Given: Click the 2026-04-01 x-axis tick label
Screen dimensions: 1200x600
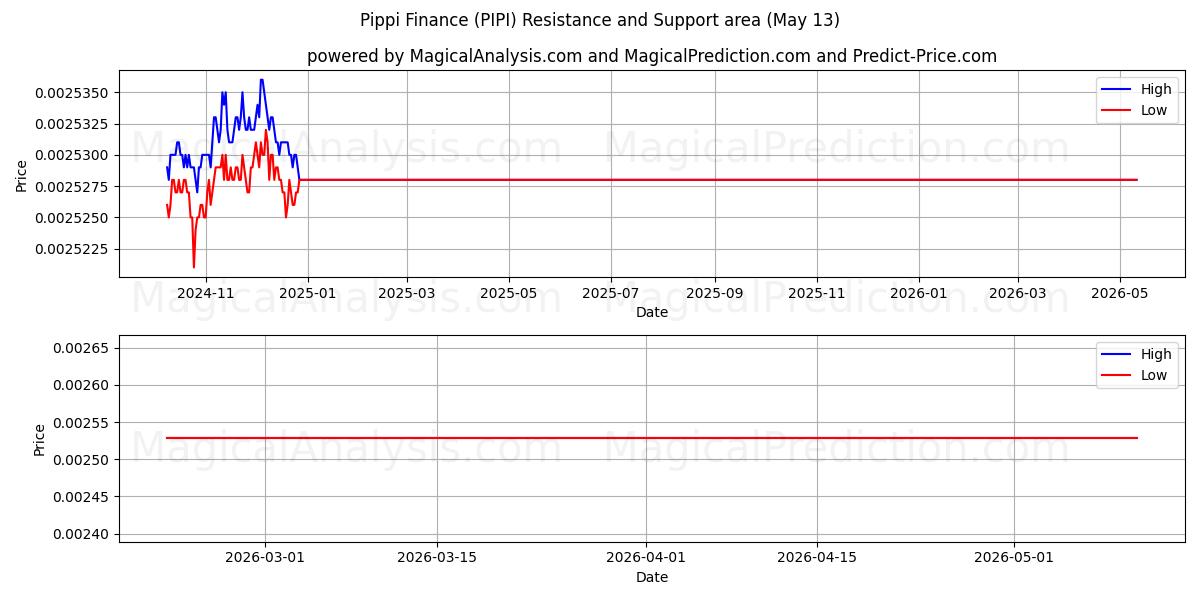Looking at the screenshot, I should 645,558.
